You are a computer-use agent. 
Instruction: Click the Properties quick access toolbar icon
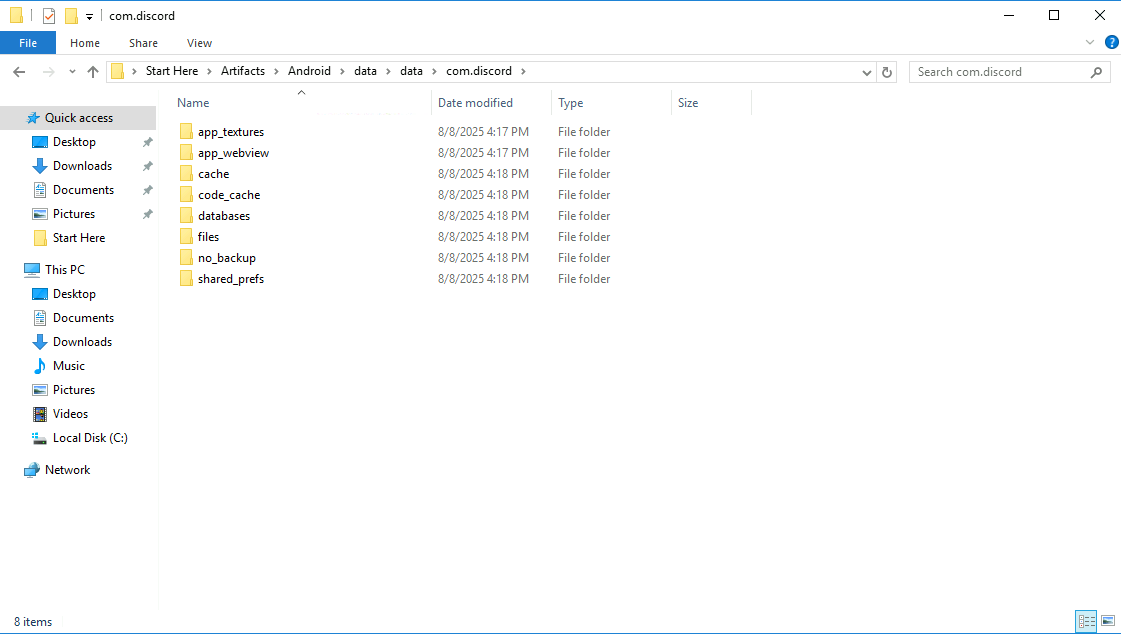[x=49, y=16]
